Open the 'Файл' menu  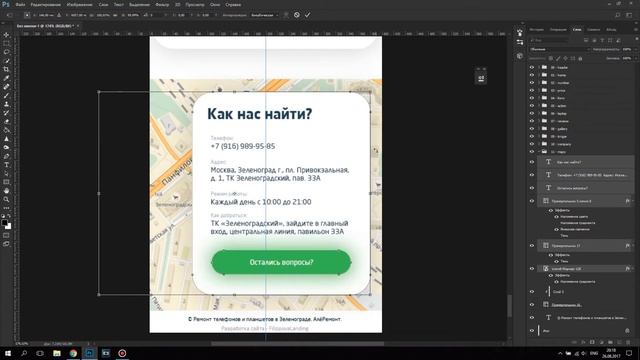(20, 4)
